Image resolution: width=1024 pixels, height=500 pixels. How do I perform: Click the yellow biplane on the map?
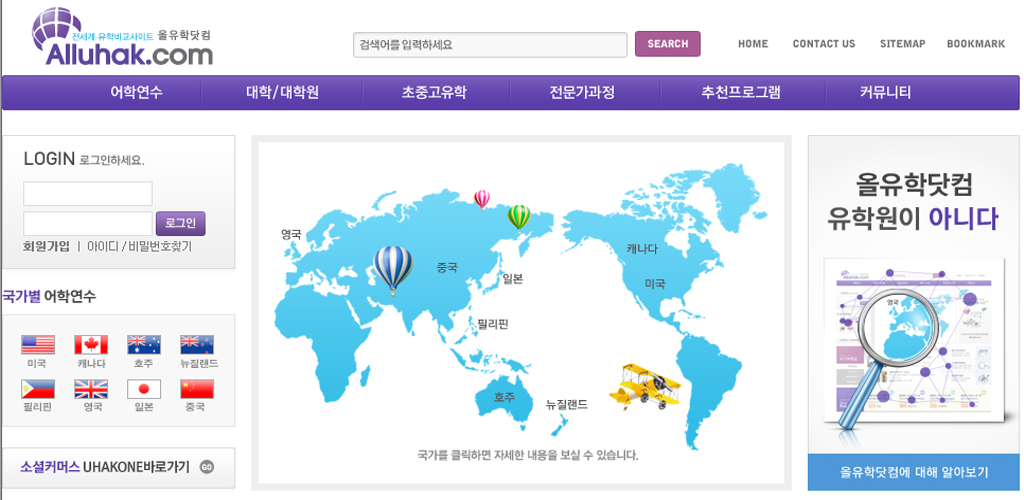tap(644, 386)
